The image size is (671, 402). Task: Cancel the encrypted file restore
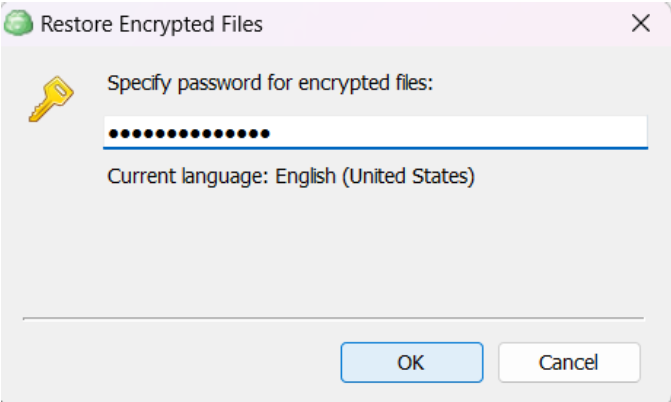(x=569, y=362)
